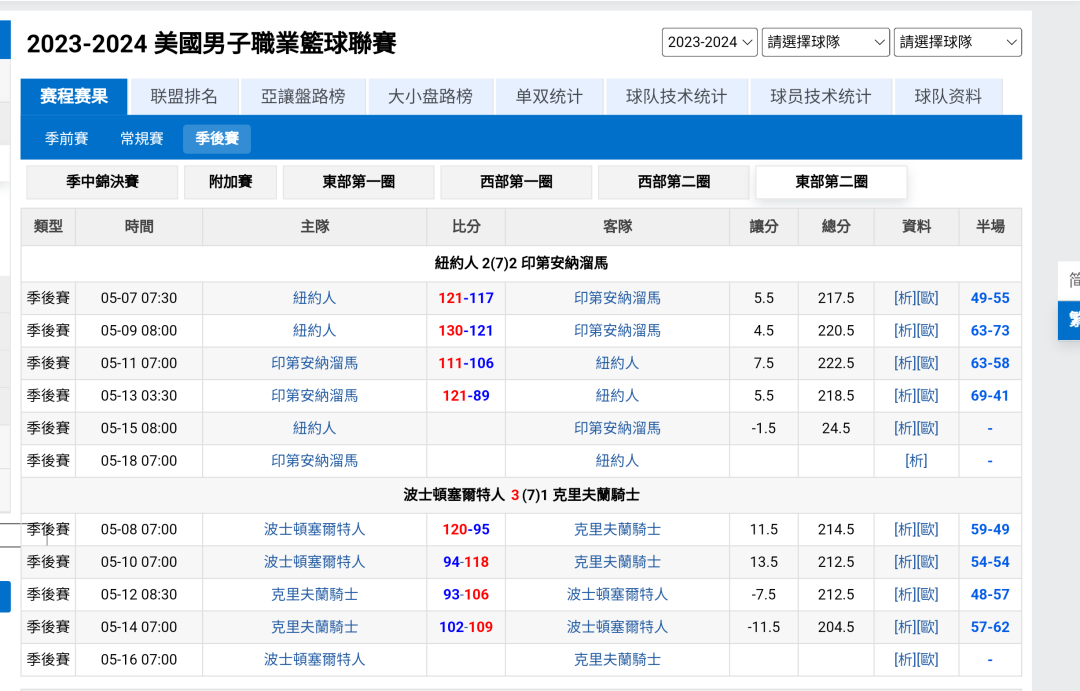Screen dimensions: 1080x691
Task: Open the first 請選擇球隊 team dropdown
Action: [826, 42]
